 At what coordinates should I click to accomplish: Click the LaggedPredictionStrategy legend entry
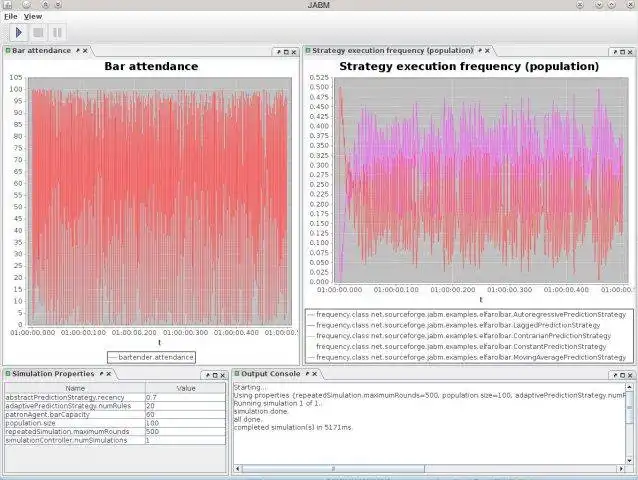pyautogui.click(x=454, y=325)
